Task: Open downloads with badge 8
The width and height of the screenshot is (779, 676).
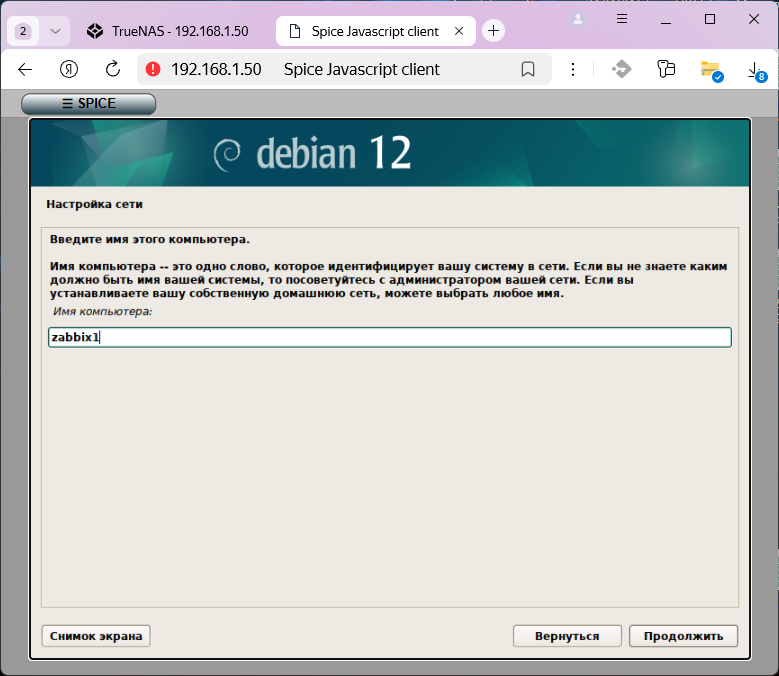Action: [x=756, y=71]
